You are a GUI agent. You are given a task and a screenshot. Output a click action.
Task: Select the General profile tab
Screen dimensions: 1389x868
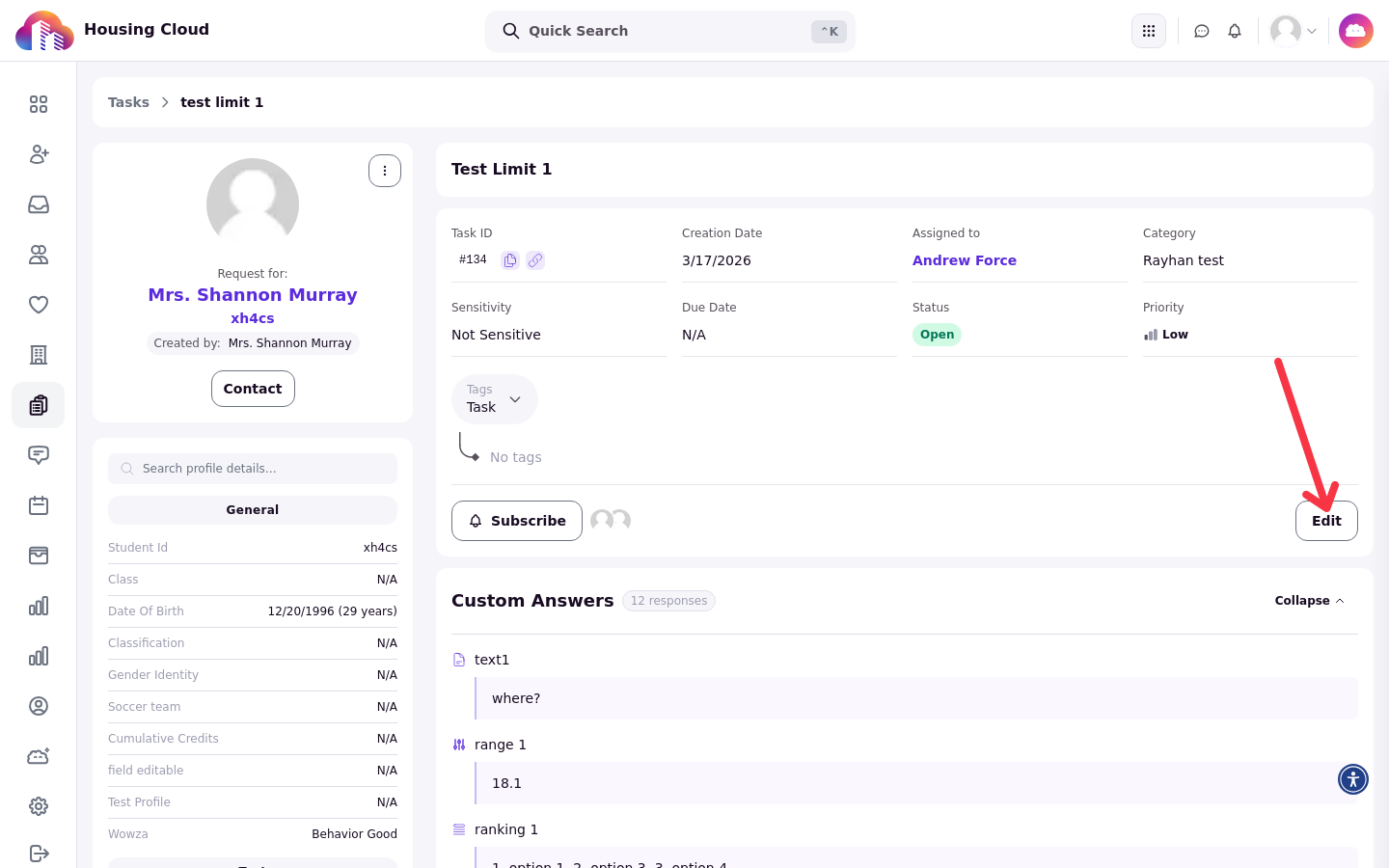[253, 510]
